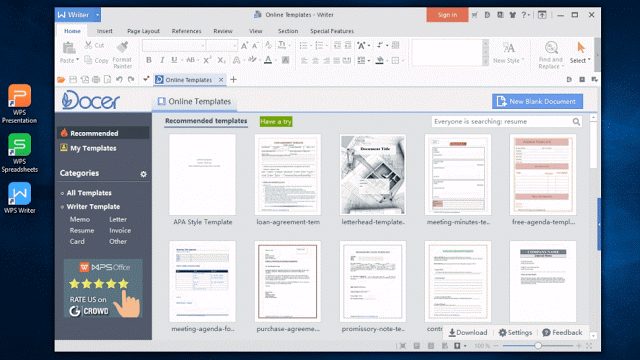Click the Grow Font icon
The image size is (640, 360).
[244, 45]
